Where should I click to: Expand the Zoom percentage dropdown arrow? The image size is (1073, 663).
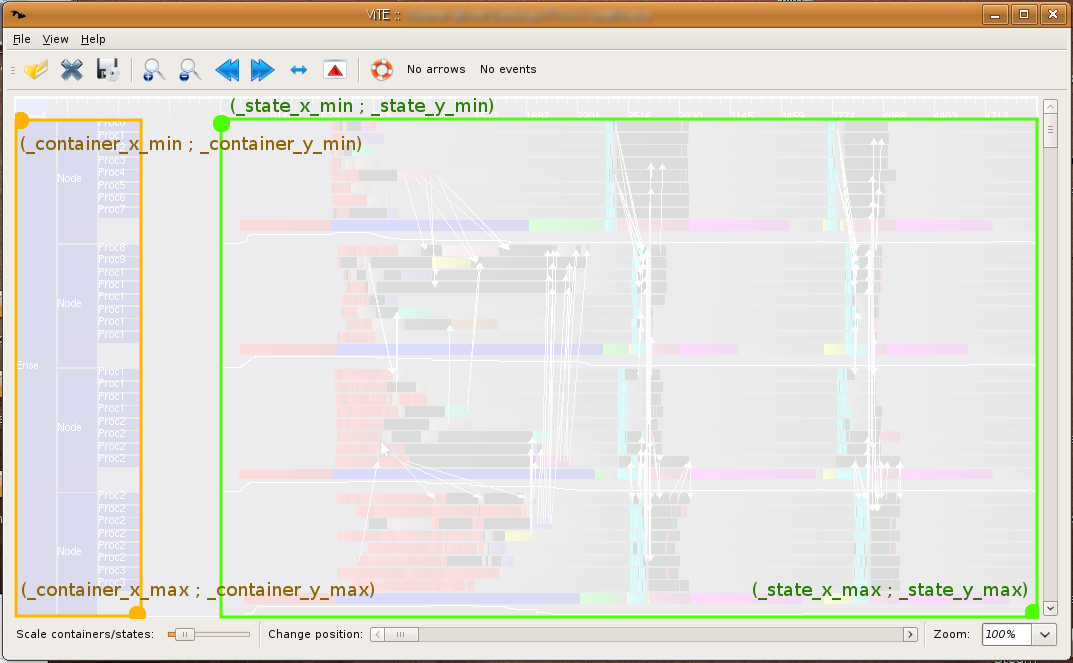coord(1045,634)
